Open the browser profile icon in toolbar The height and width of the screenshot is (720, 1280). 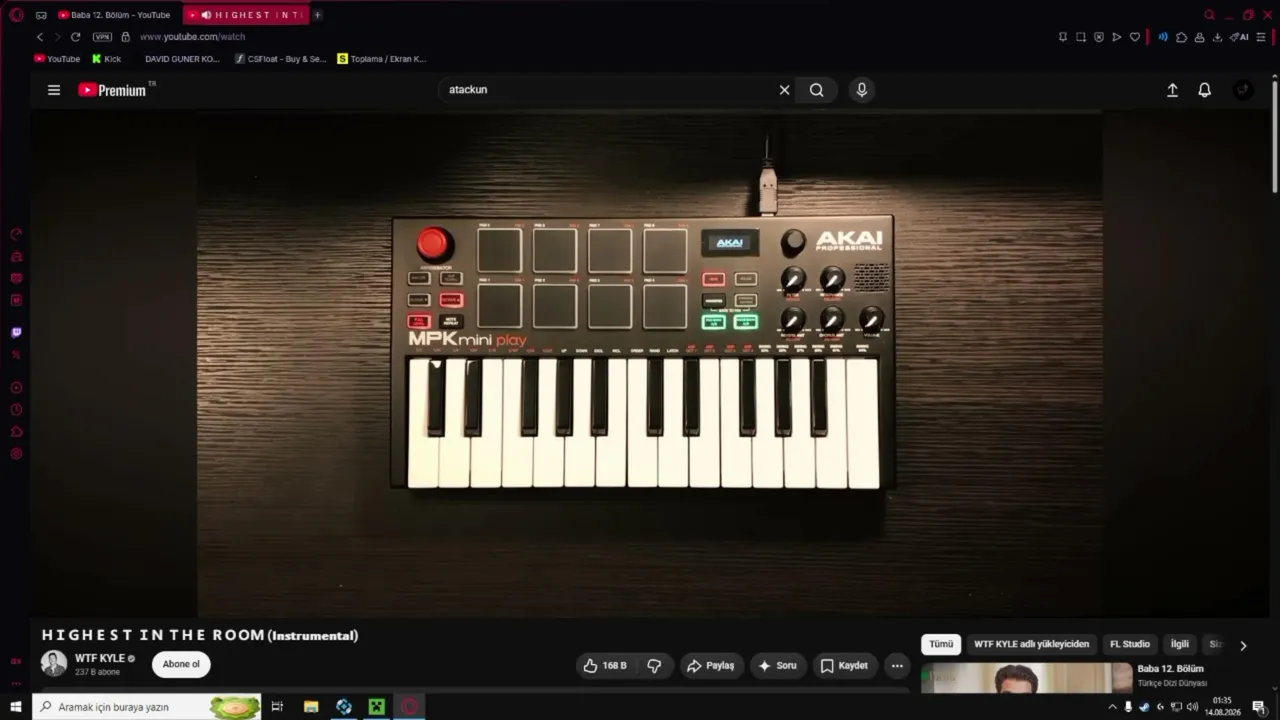point(1199,37)
